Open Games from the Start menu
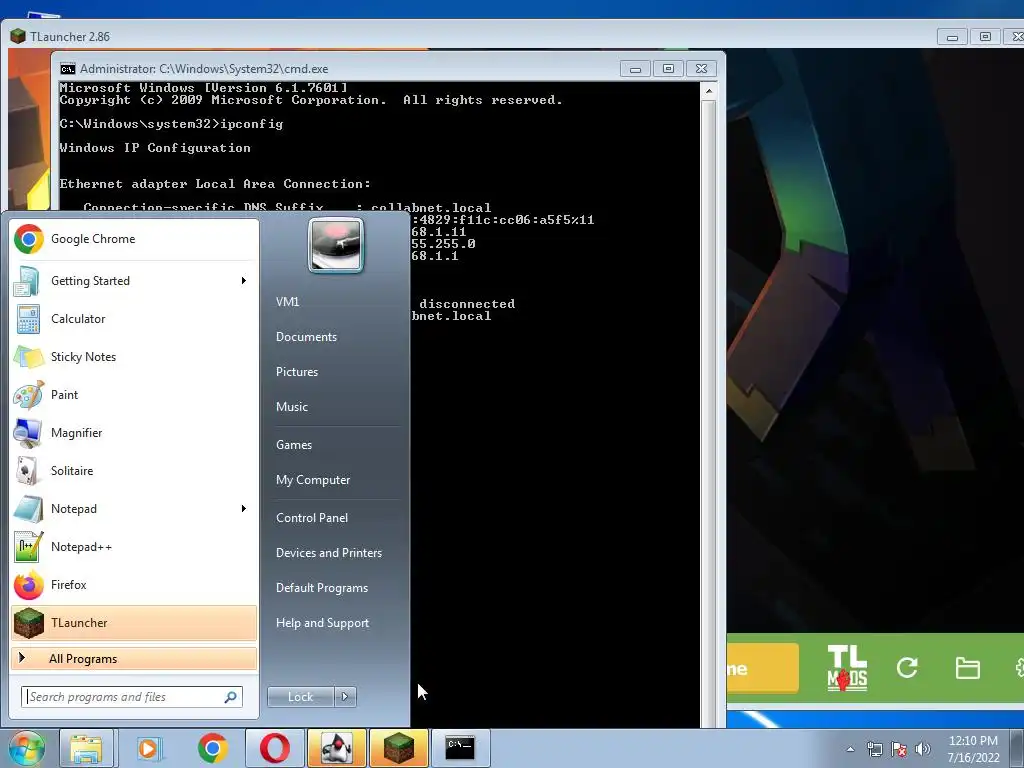 294,445
